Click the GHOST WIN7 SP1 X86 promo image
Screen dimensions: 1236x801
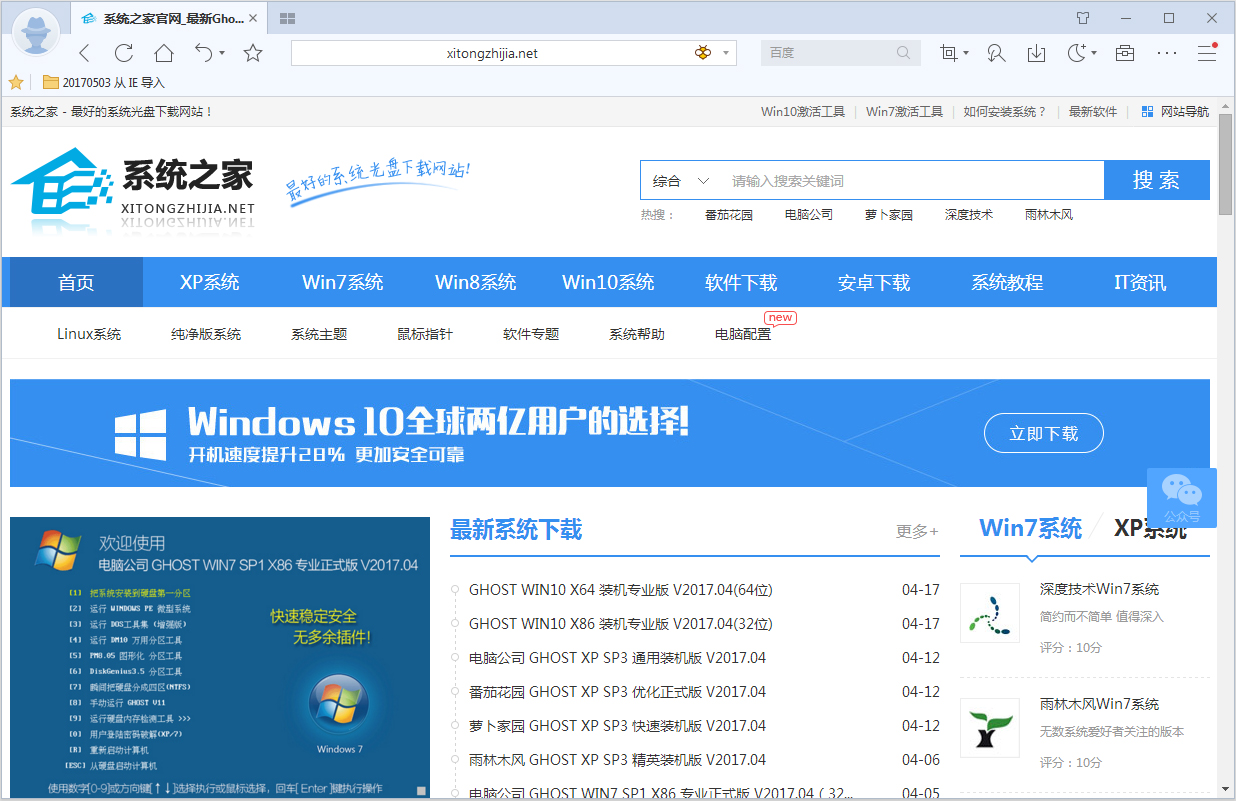(x=220, y=657)
